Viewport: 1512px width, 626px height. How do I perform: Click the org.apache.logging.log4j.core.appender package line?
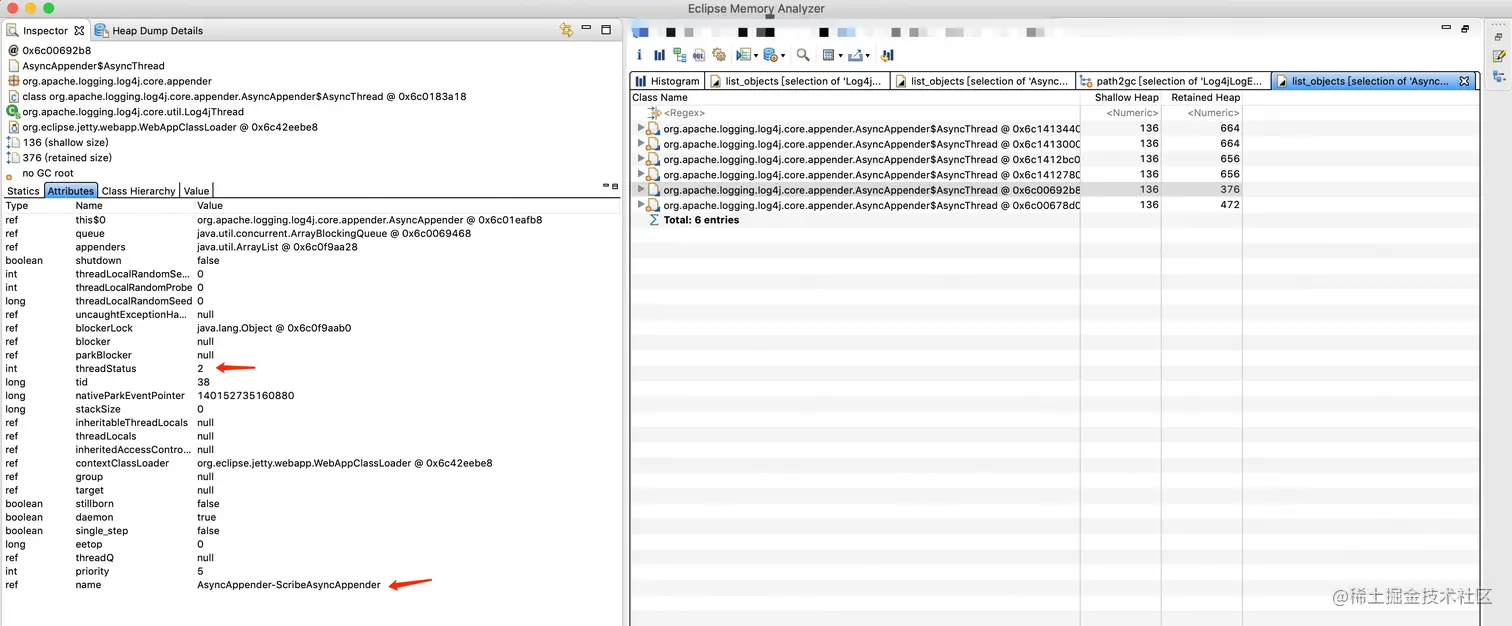click(x=117, y=81)
